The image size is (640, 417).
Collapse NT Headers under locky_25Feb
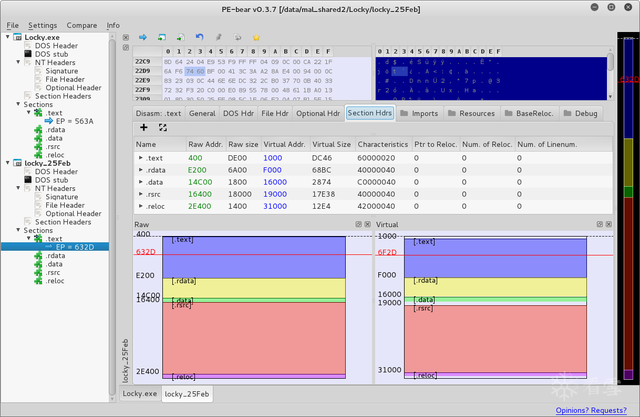pos(18,188)
